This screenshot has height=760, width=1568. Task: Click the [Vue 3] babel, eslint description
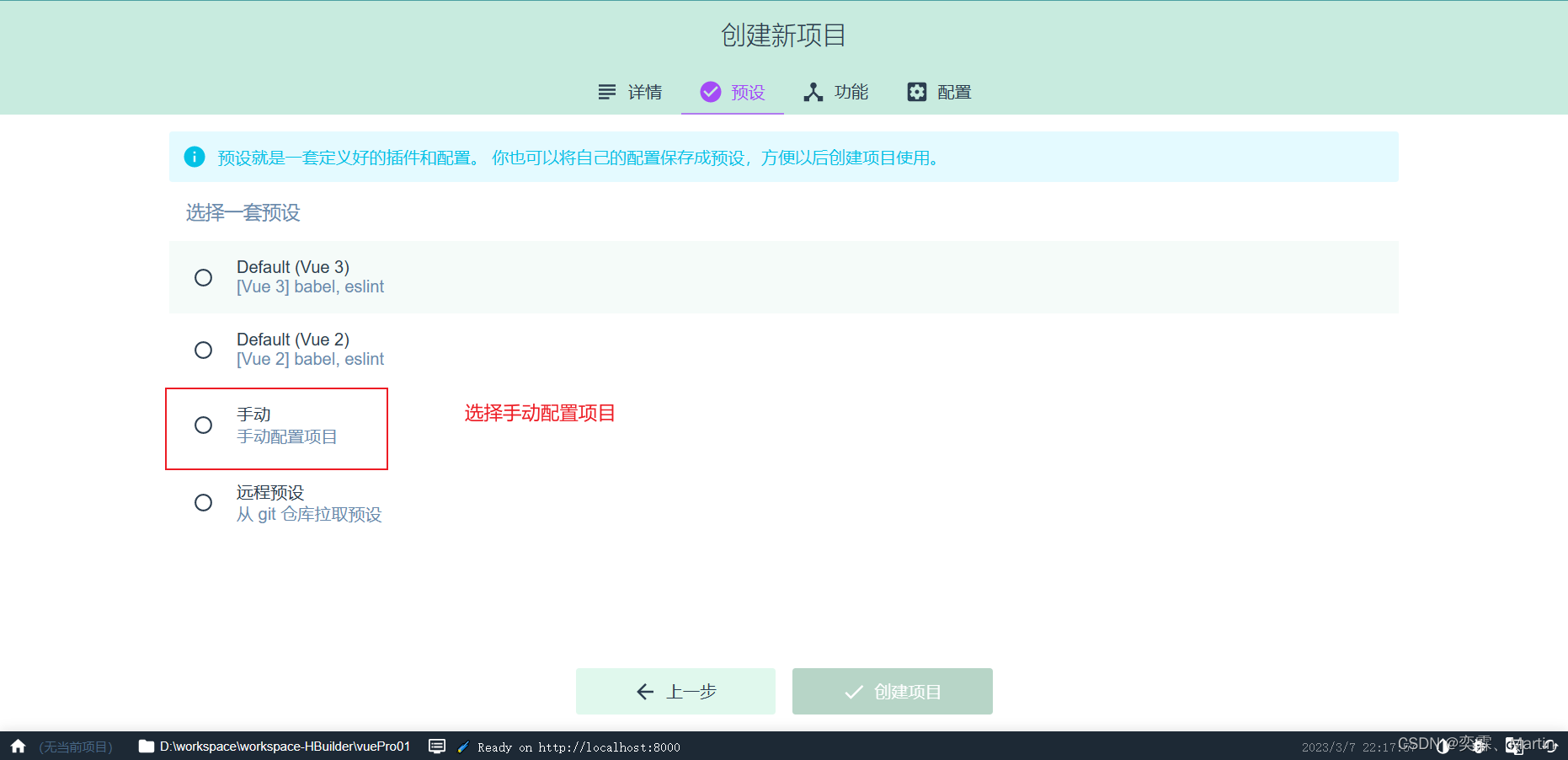tap(310, 287)
